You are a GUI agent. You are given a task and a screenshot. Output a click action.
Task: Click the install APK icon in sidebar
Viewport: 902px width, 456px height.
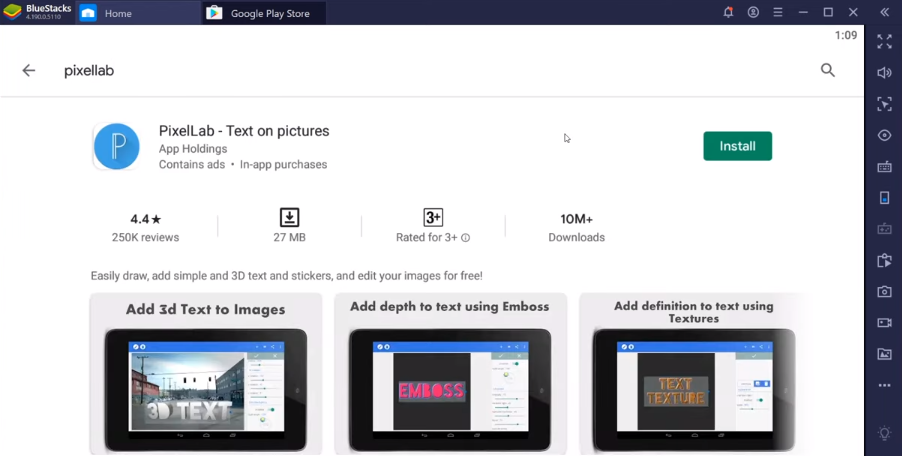click(x=884, y=260)
